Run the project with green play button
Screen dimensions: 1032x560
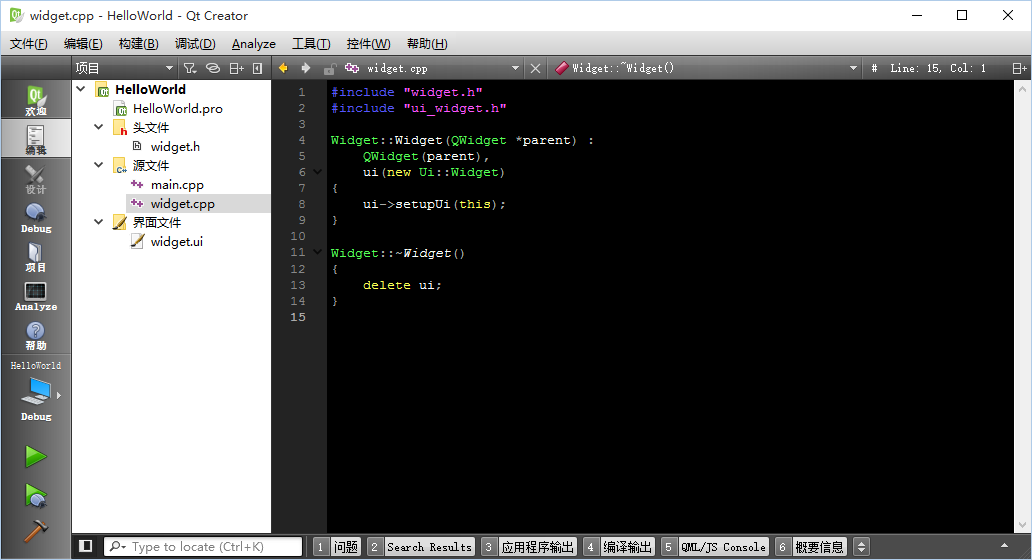point(36,456)
